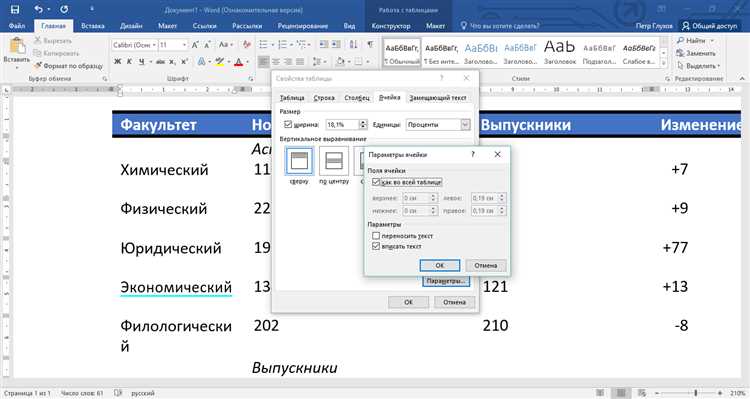Open the Конструктор table tools tab

click(x=391, y=26)
